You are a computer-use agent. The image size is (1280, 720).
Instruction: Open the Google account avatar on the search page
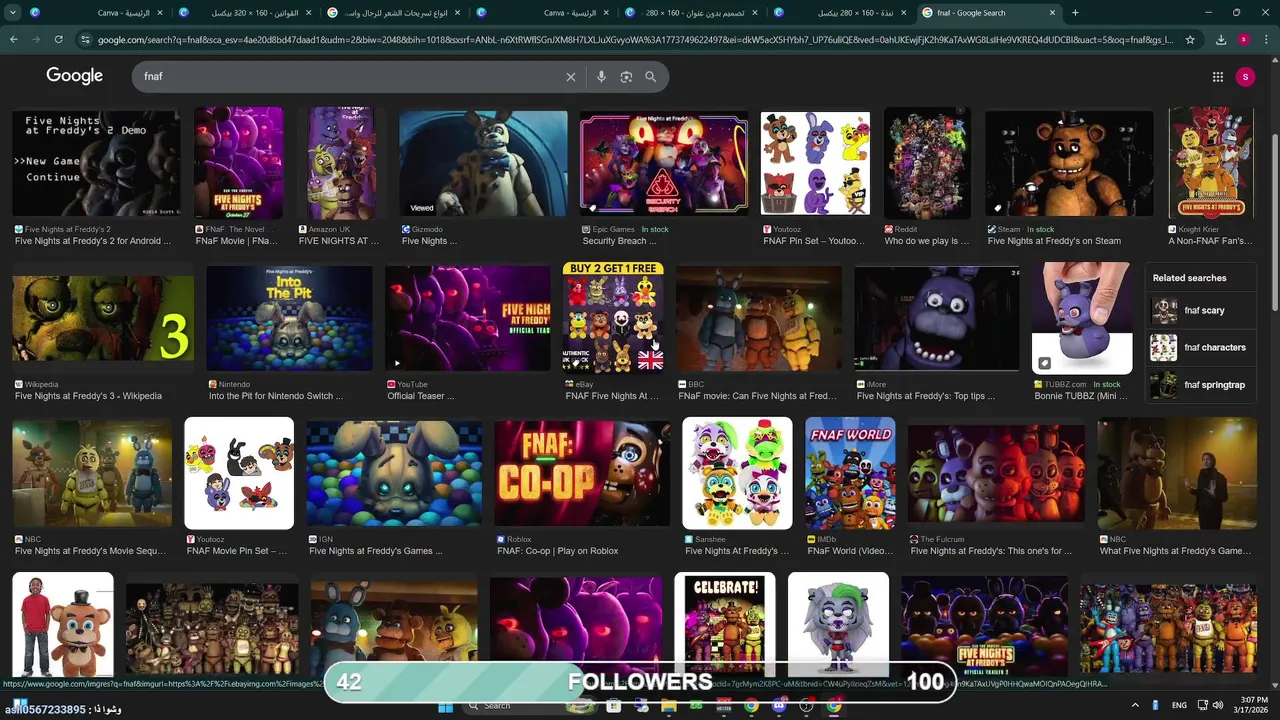[x=1245, y=77]
